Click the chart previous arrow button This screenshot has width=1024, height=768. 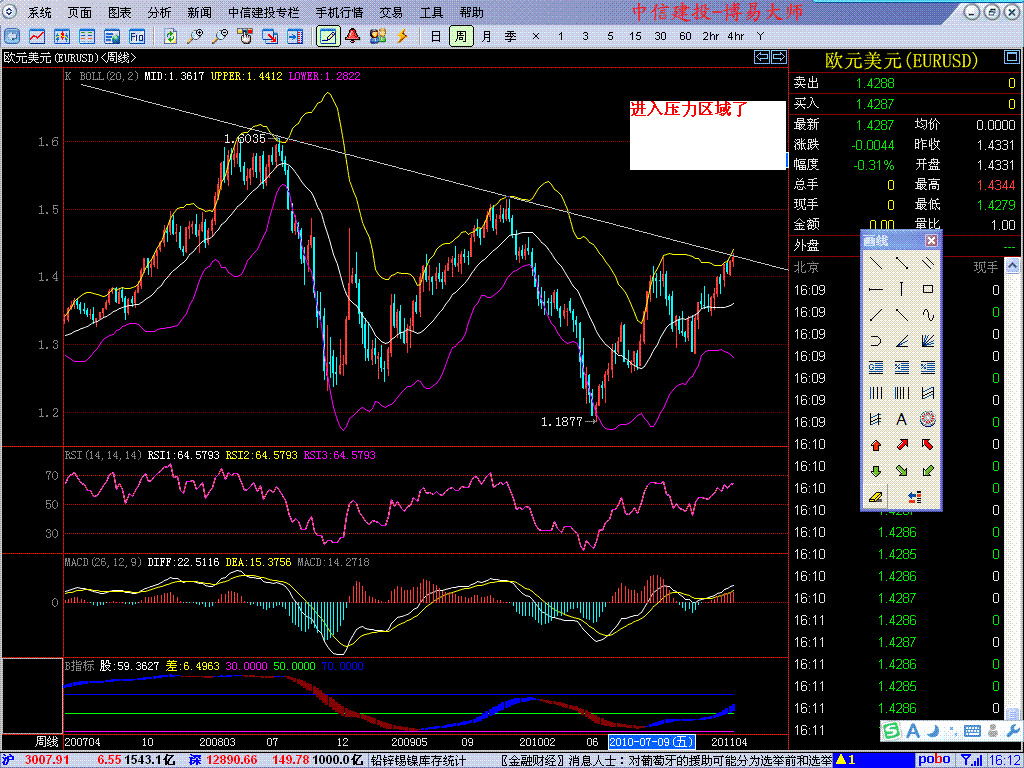pyautogui.click(x=761, y=57)
